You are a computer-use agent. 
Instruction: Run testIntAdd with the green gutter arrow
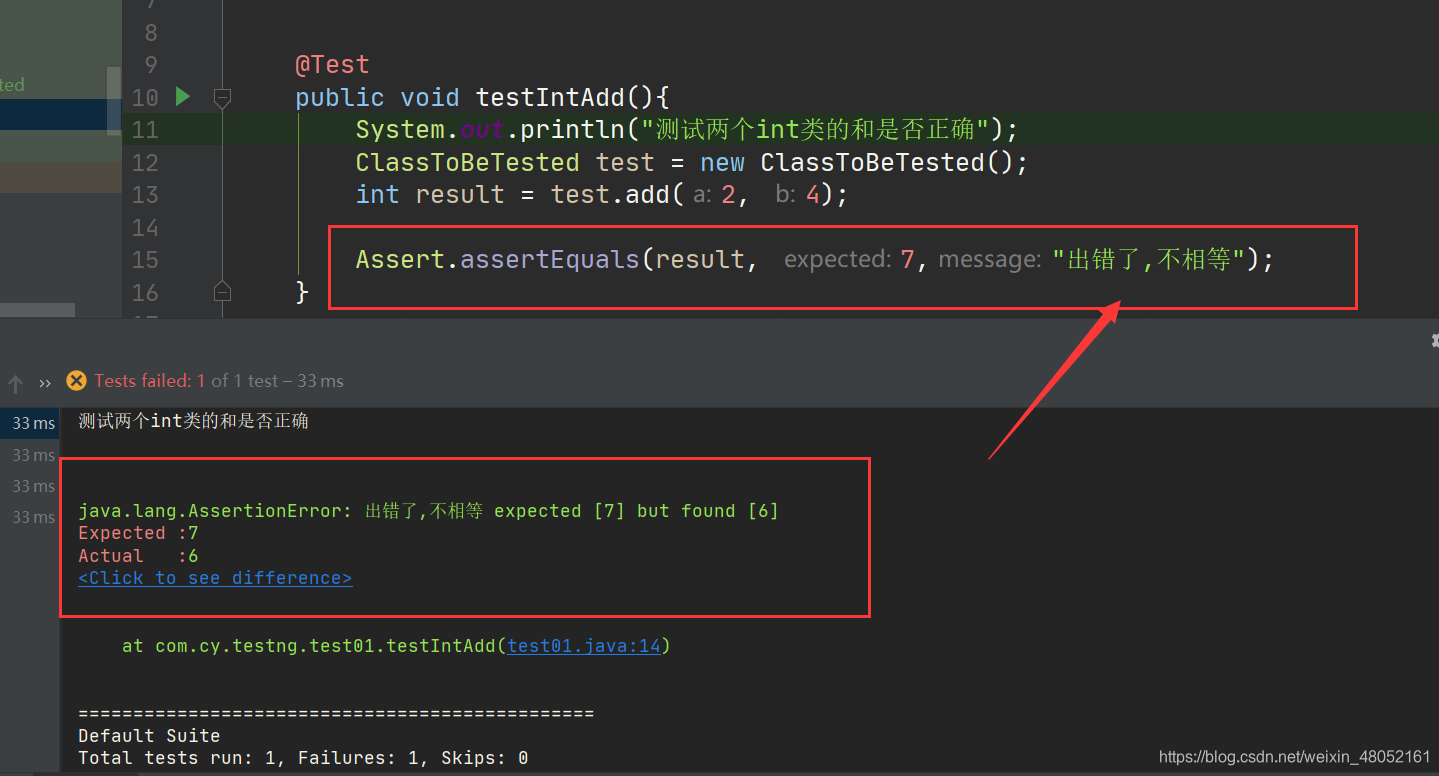(182, 97)
